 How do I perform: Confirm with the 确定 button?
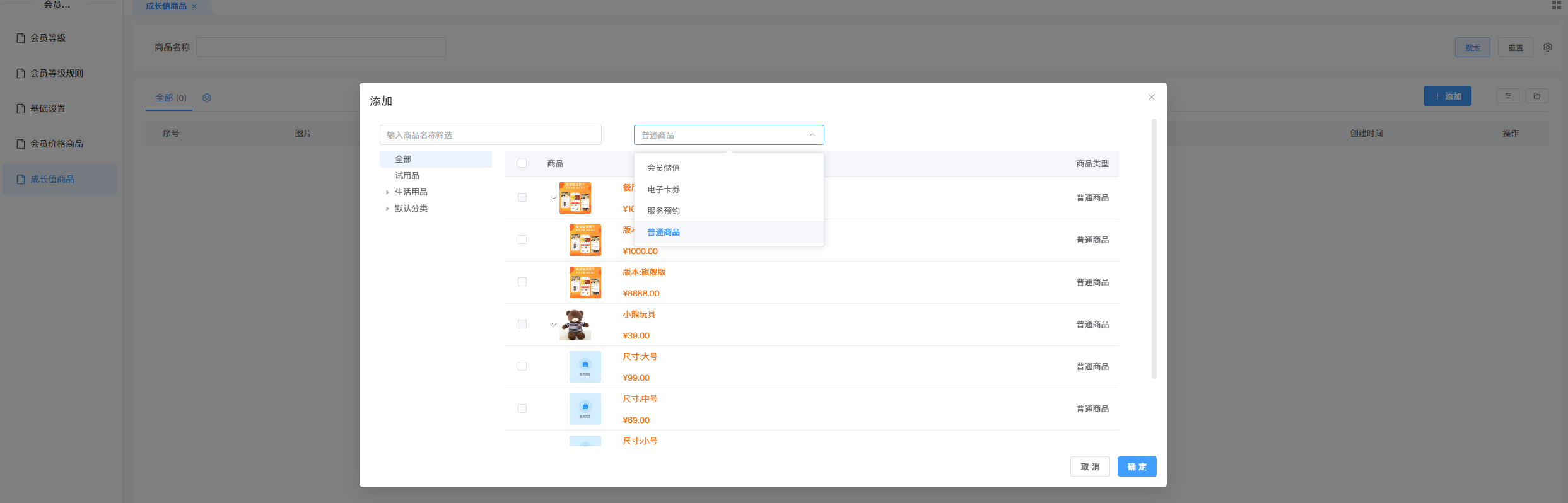pyautogui.click(x=1137, y=466)
